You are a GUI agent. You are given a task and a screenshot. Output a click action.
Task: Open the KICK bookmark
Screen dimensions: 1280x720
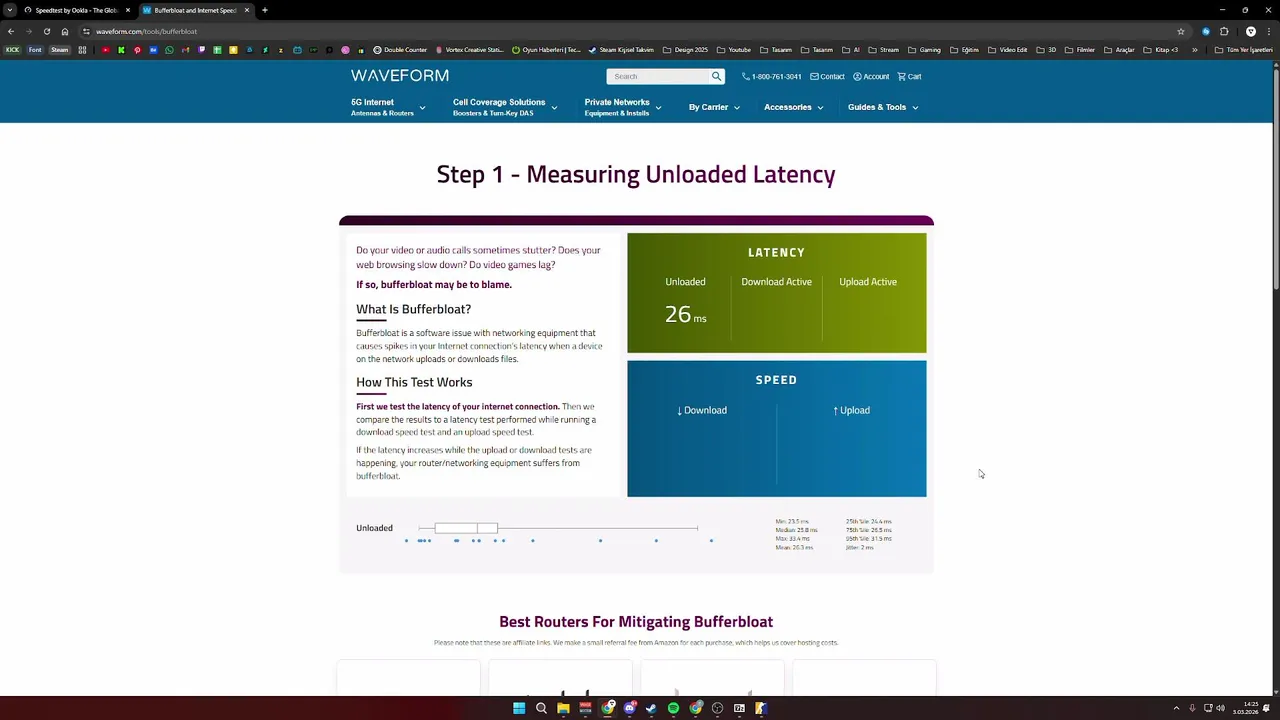tap(12, 50)
